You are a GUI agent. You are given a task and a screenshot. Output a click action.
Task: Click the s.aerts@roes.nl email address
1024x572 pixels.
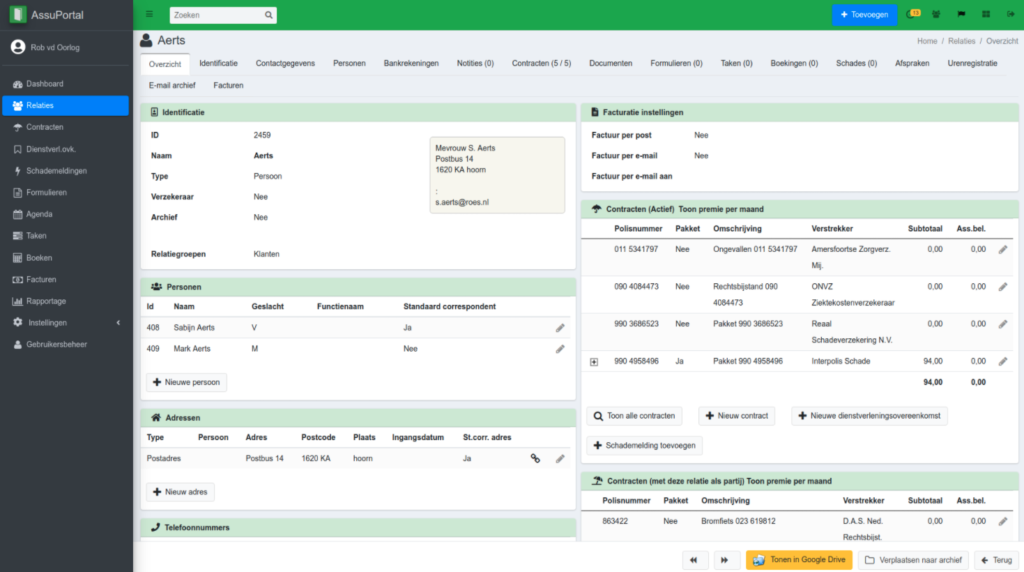462,202
